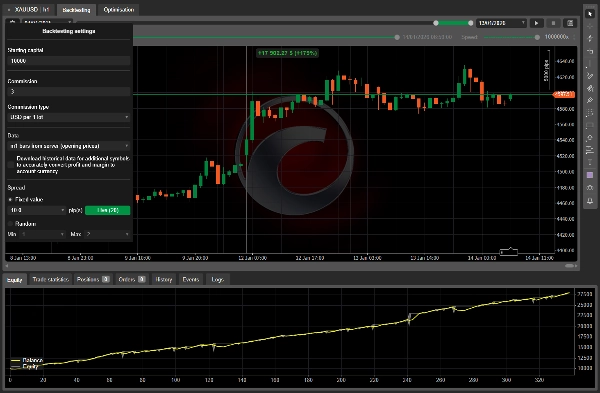Click the left handle of date range slider
The width and height of the screenshot is (600, 393).
click(436, 23)
